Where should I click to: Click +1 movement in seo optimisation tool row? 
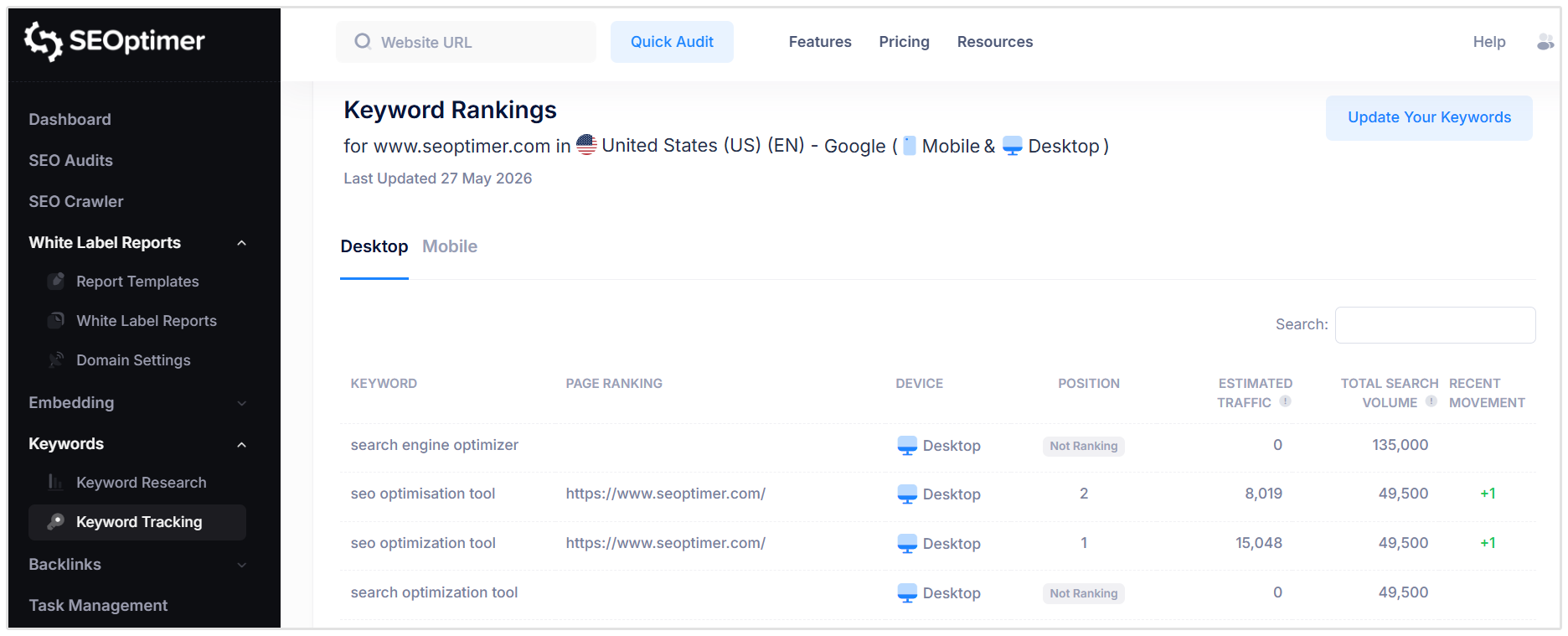click(x=1488, y=494)
